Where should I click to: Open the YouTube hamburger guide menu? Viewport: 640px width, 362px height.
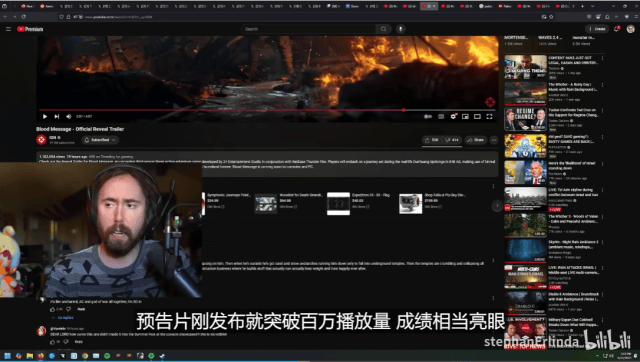tap(8, 29)
